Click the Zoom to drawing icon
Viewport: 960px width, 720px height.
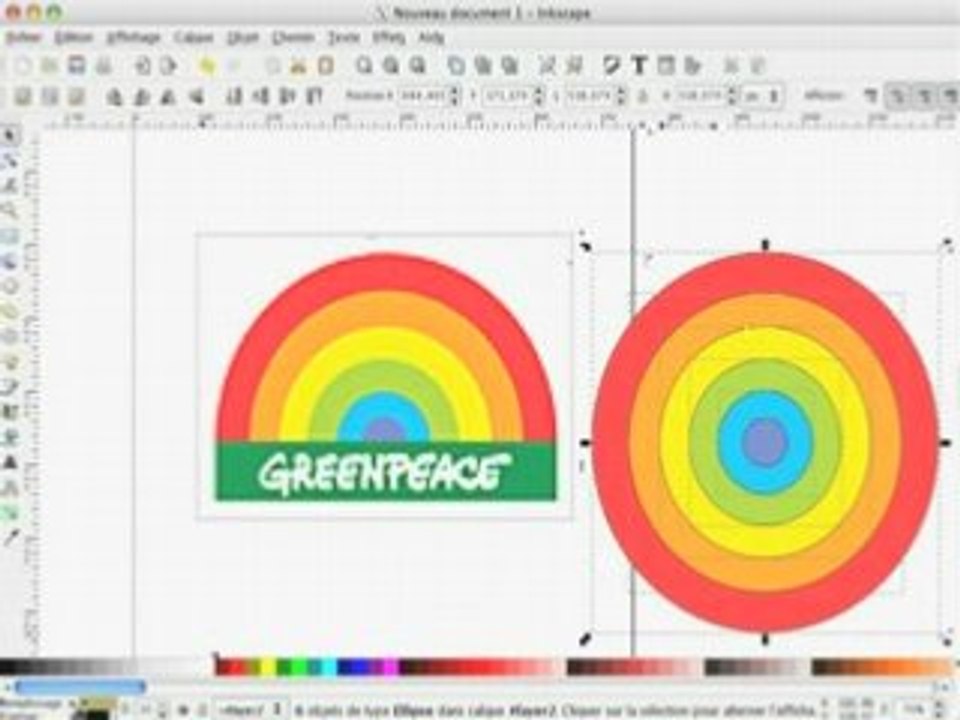[x=391, y=66]
